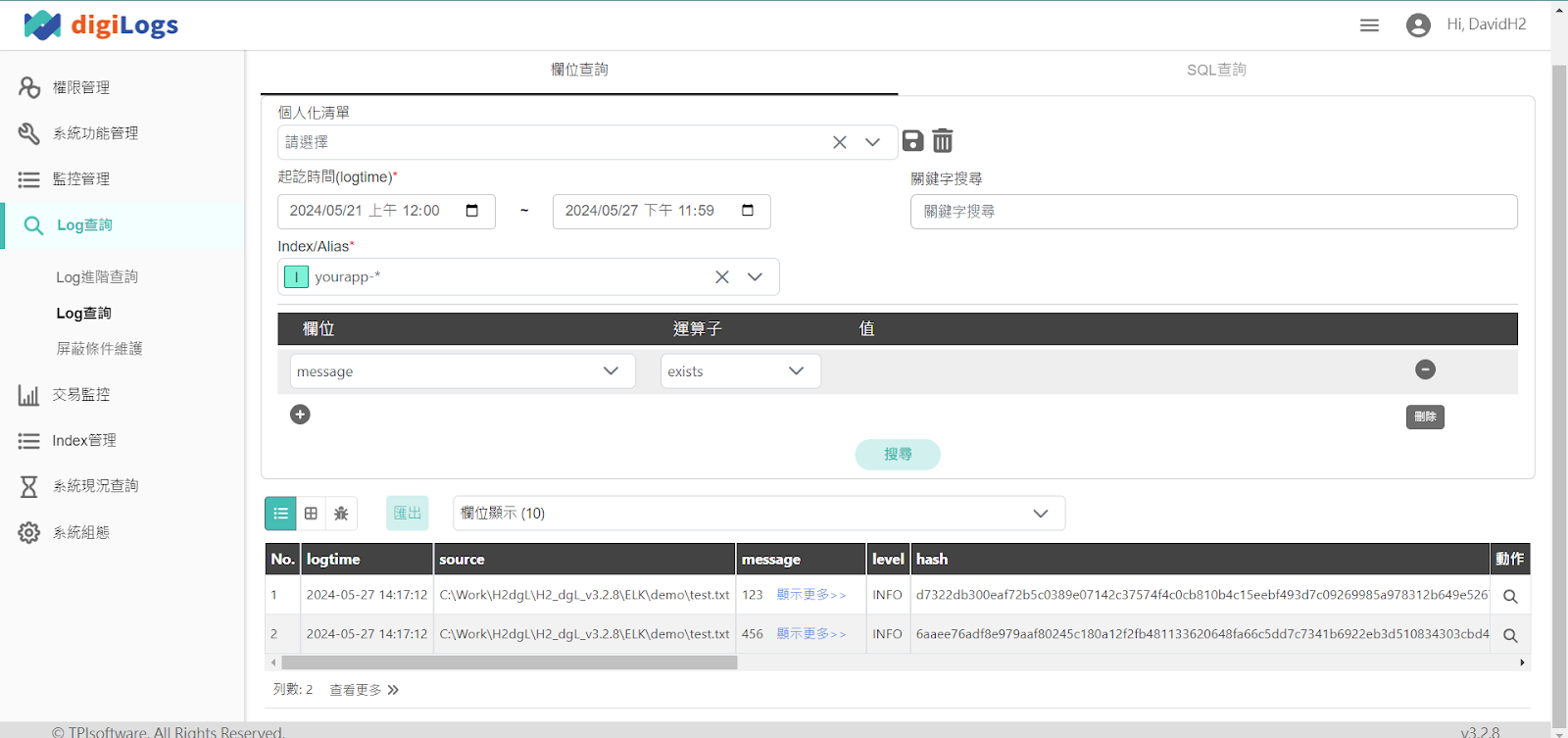
Task: Switch to SQL查詢 tab
Action: pyautogui.click(x=1216, y=70)
